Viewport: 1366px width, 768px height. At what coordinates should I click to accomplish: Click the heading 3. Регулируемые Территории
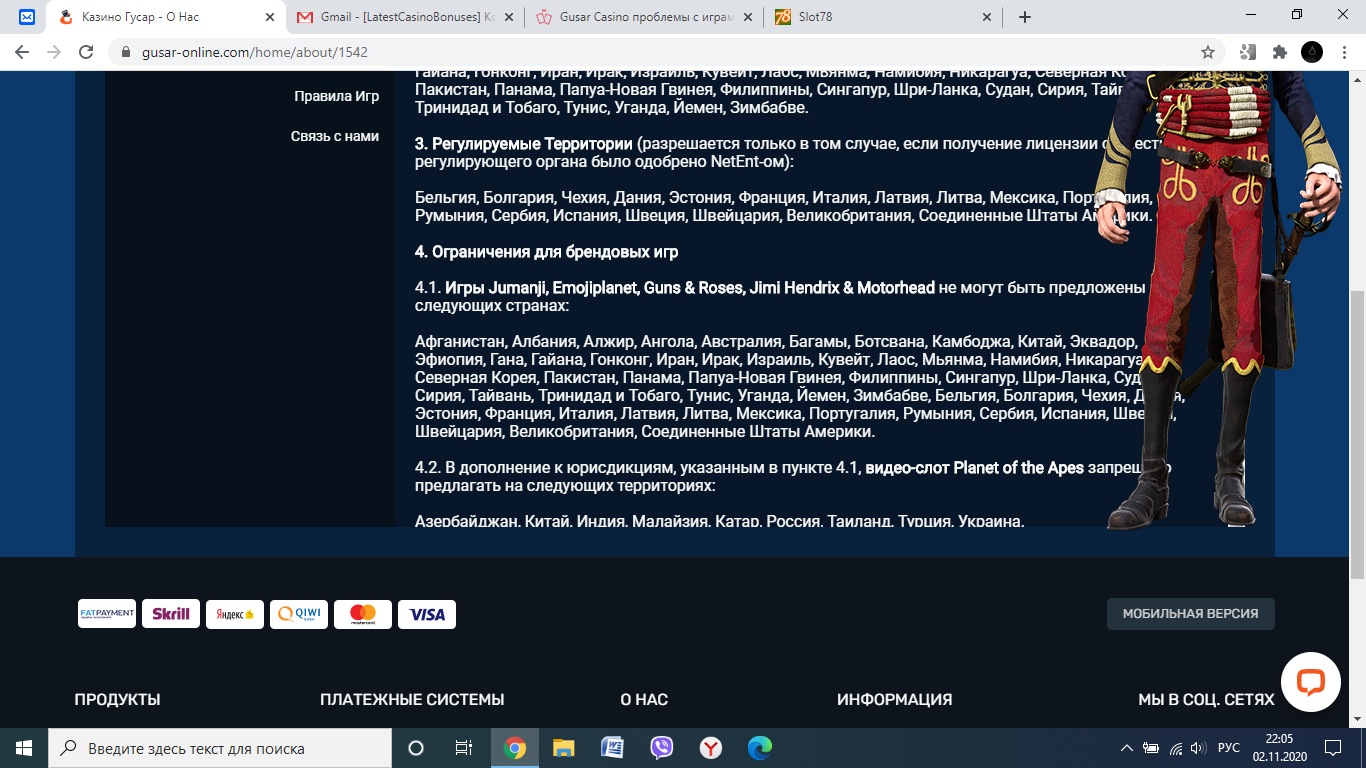(524, 144)
